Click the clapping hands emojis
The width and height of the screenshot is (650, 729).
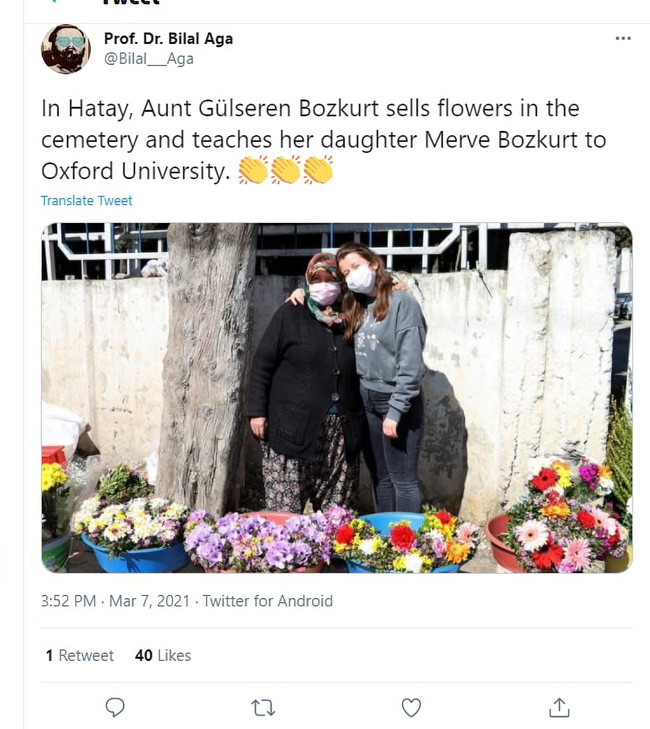pos(286,171)
